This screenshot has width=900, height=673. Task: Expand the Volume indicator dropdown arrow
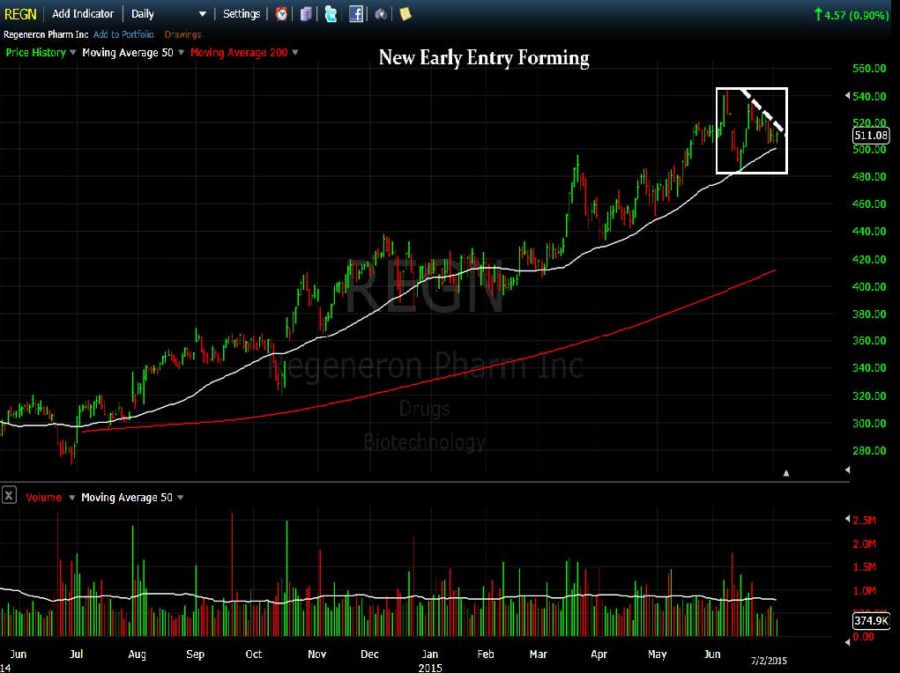(x=72, y=497)
